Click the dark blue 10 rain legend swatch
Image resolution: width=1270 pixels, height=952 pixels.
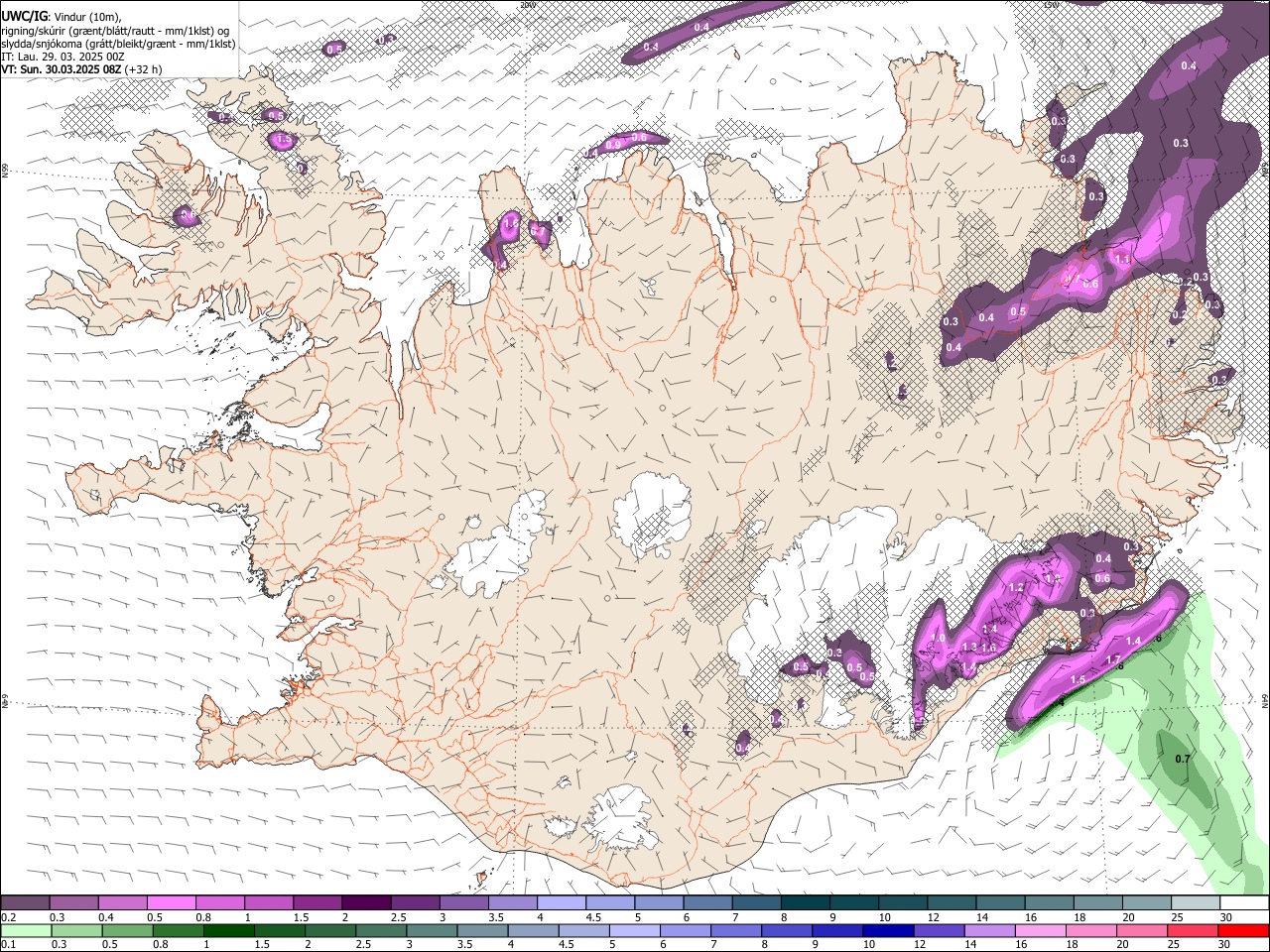click(888, 930)
